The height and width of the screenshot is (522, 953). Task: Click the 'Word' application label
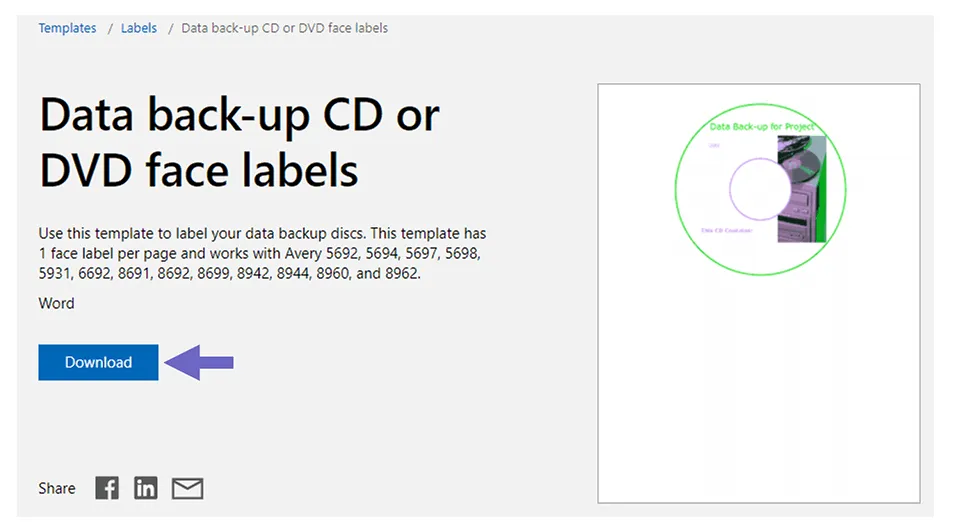pyautogui.click(x=57, y=303)
